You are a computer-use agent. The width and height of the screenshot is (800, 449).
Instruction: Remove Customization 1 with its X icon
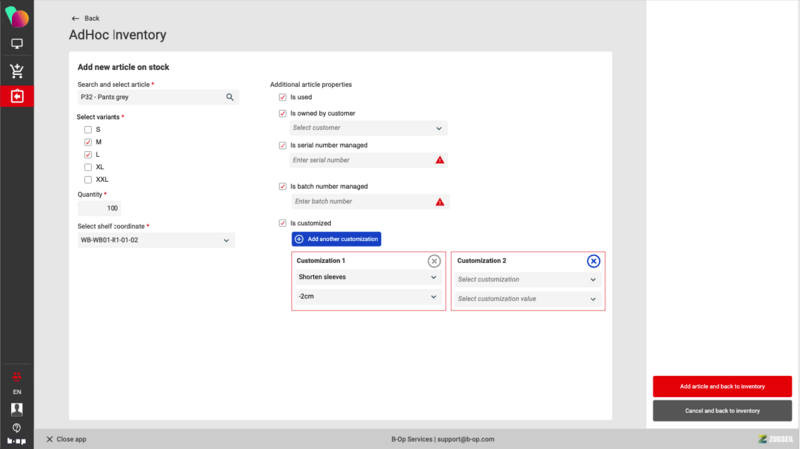pos(434,261)
